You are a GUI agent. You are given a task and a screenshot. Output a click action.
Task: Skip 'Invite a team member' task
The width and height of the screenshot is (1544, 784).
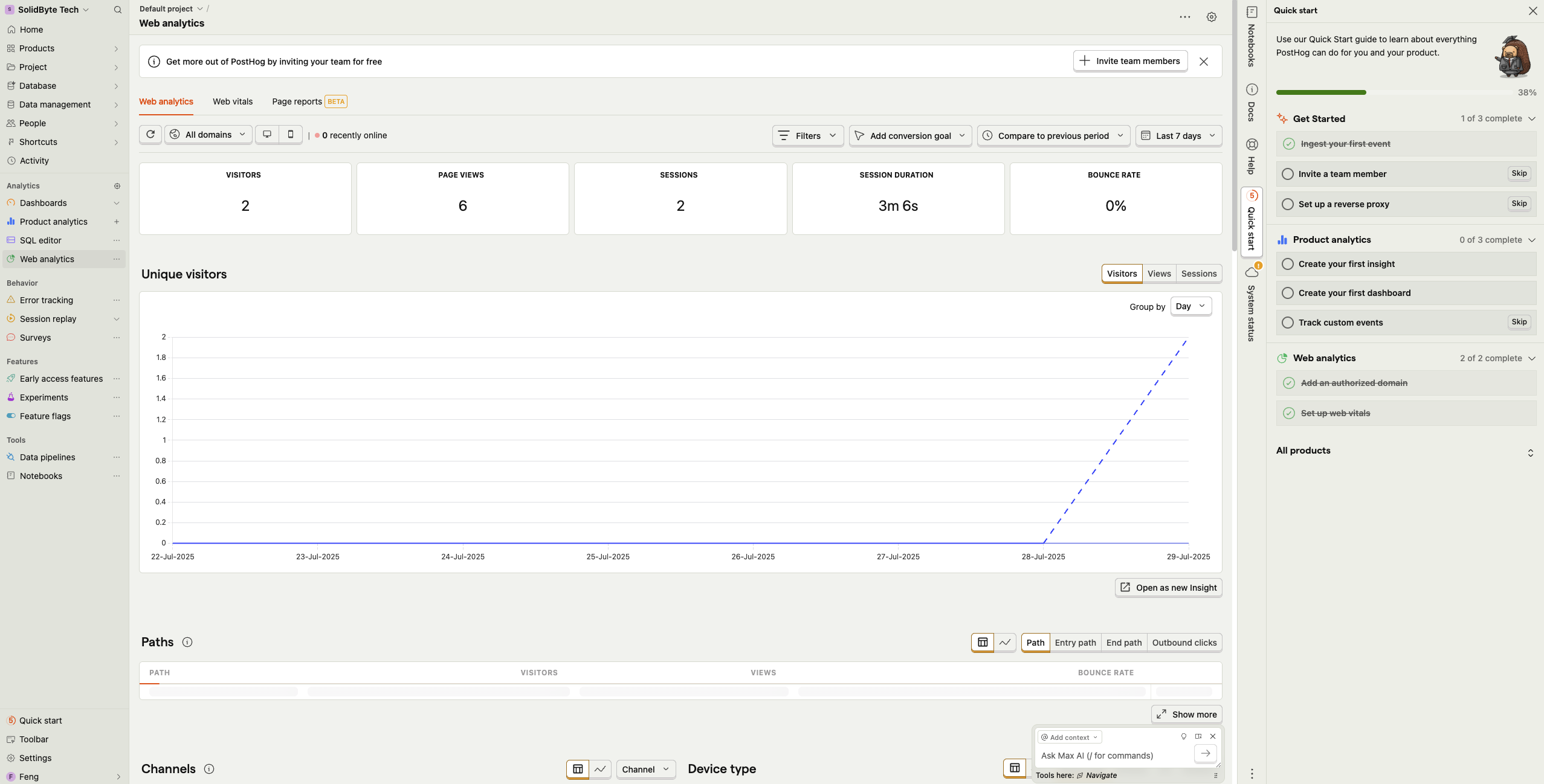pos(1519,173)
